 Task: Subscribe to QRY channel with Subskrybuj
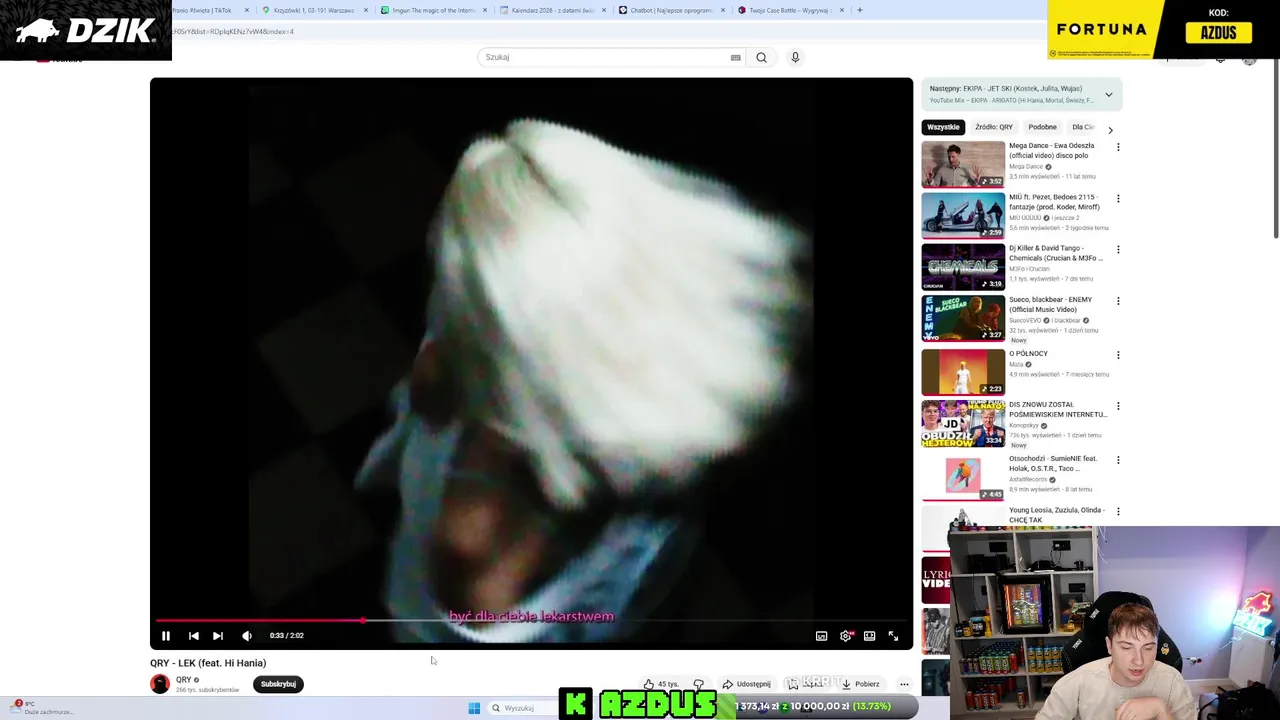coord(278,684)
